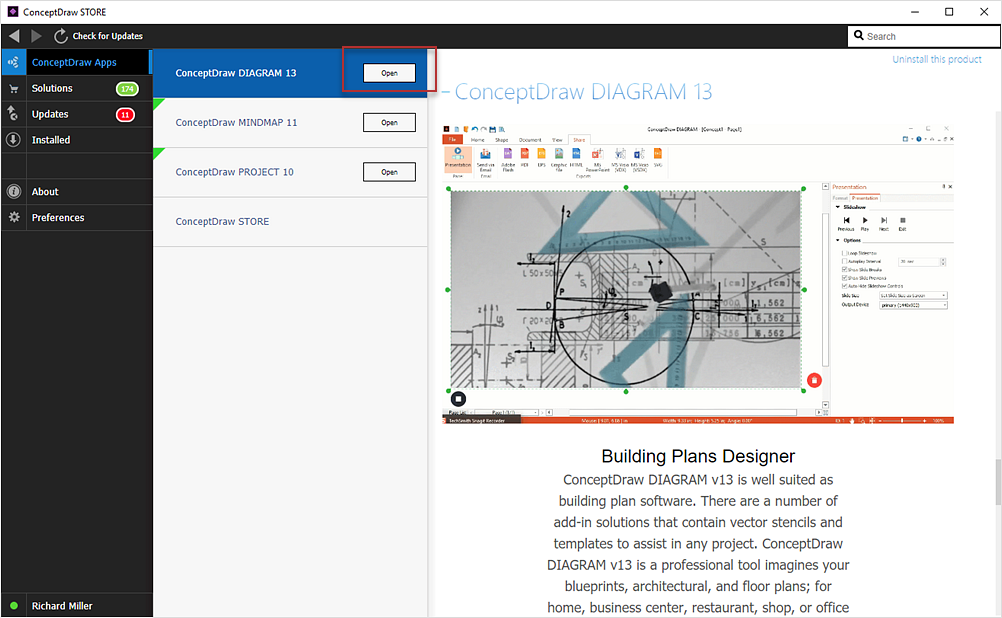Open the Output Device dropdown in the preview
The image size is (1002, 618).
[x=913, y=305]
